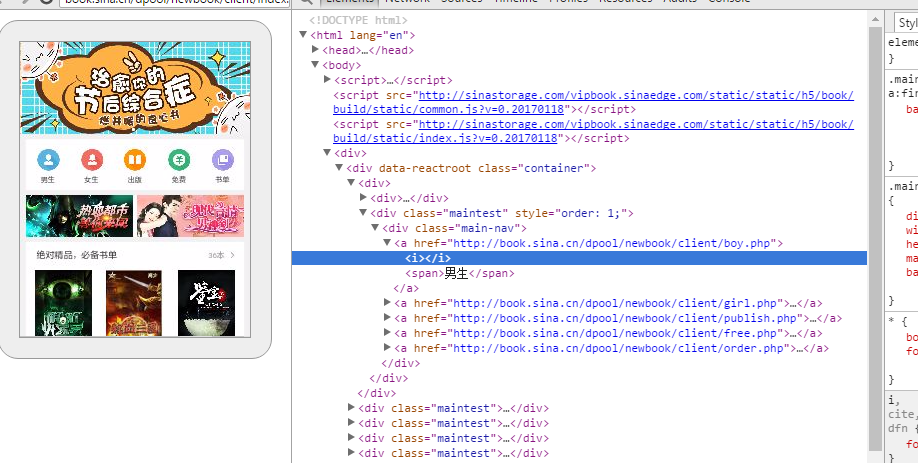Expand the order.php anchor node
This screenshot has width=918, height=463.
(388, 347)
